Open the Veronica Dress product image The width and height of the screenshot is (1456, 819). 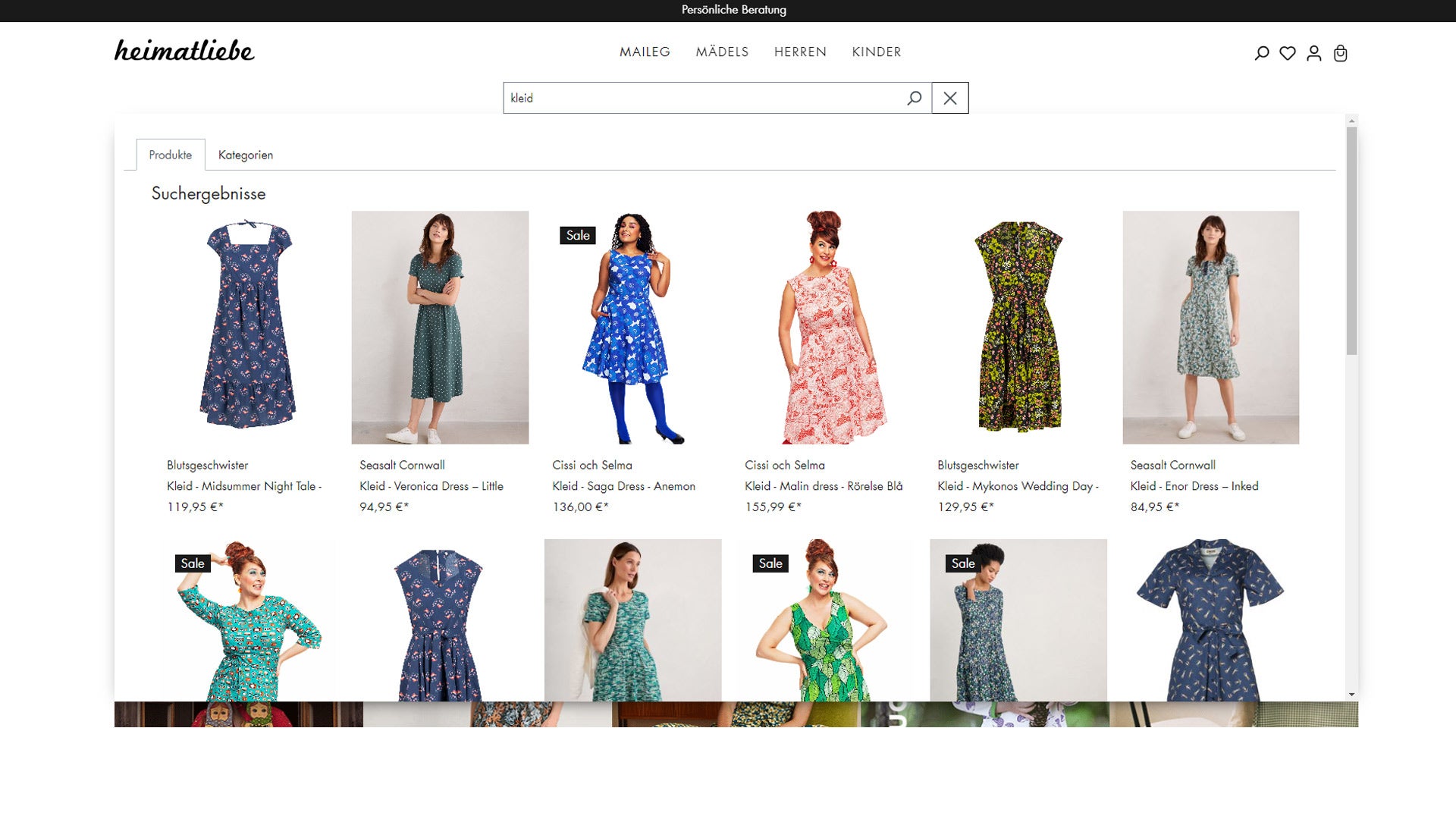pyautogui.click(x=440, y=327)
